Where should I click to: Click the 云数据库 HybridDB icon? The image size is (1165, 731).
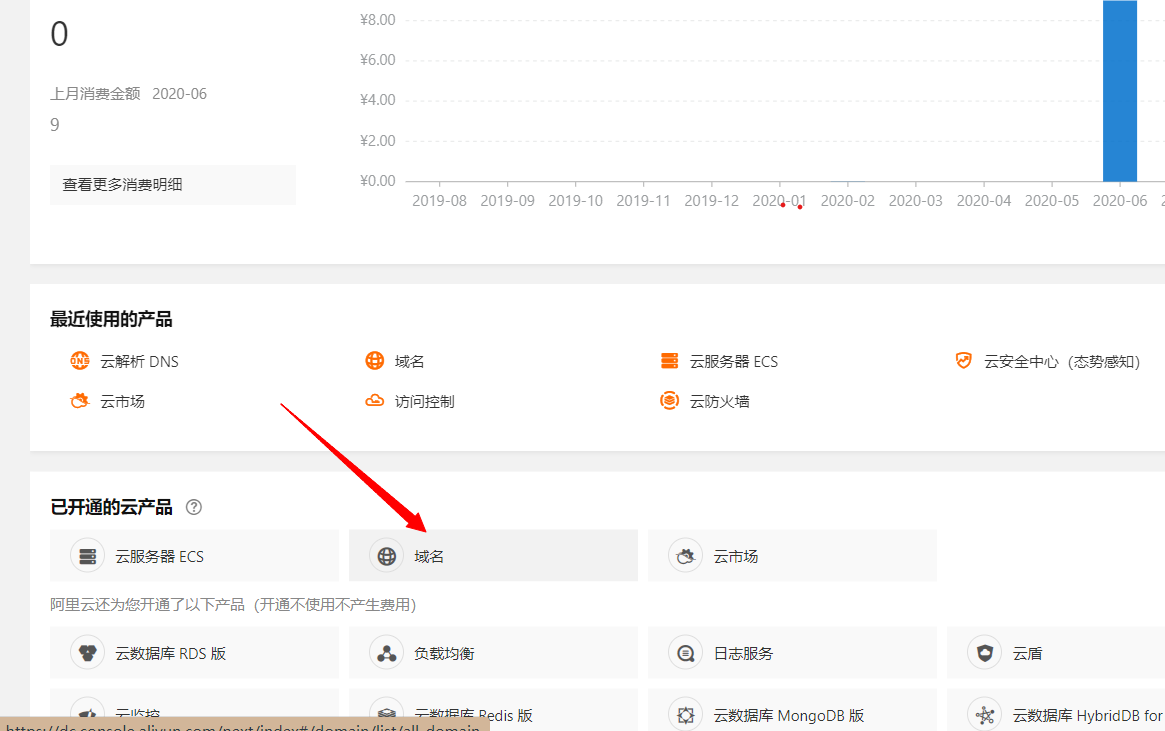984,715
